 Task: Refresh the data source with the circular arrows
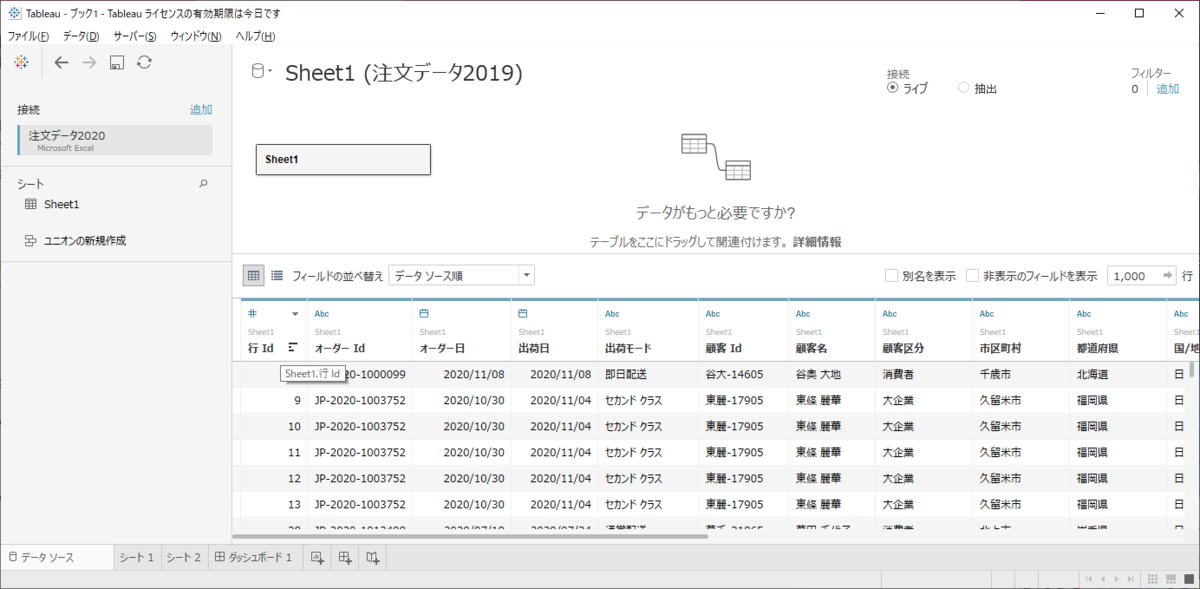[x=145, y=62]
